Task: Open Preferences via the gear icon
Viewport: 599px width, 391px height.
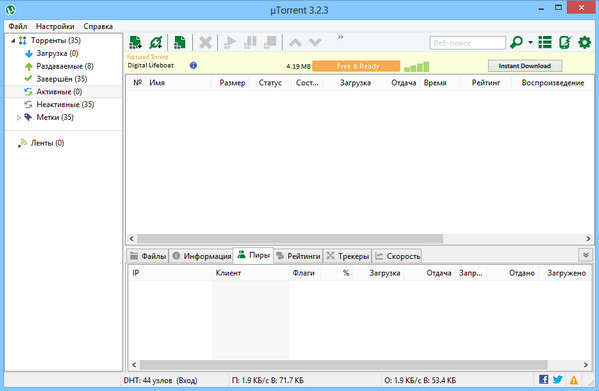Action: [584, 42]
